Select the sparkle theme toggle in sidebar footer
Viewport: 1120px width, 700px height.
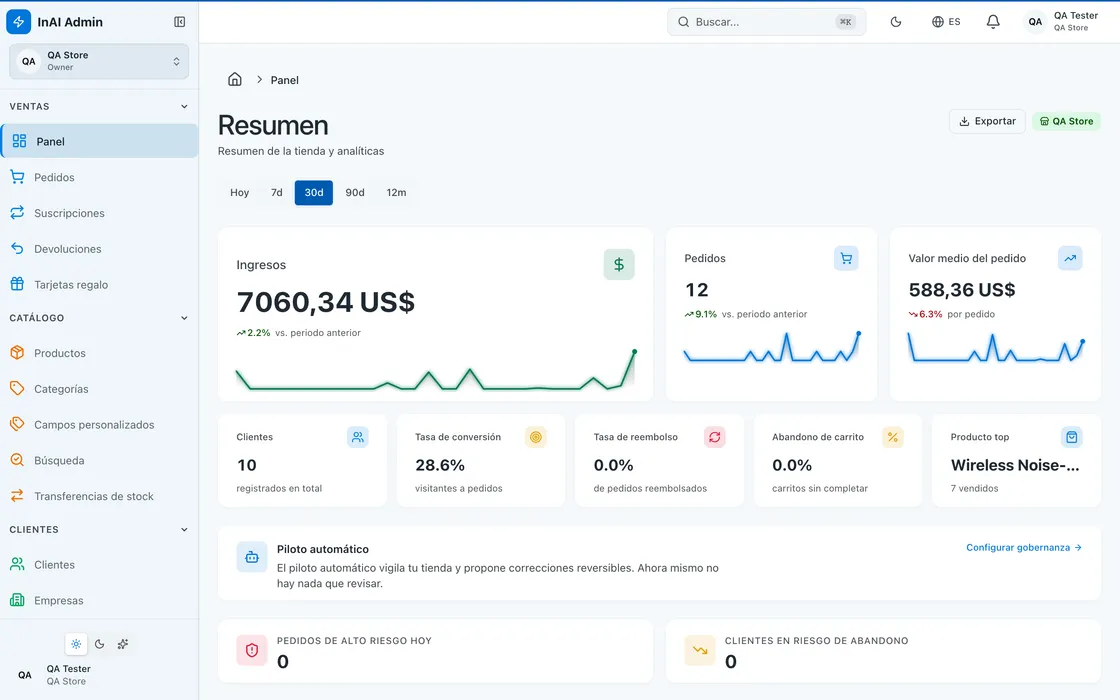[x=123, y=644]
